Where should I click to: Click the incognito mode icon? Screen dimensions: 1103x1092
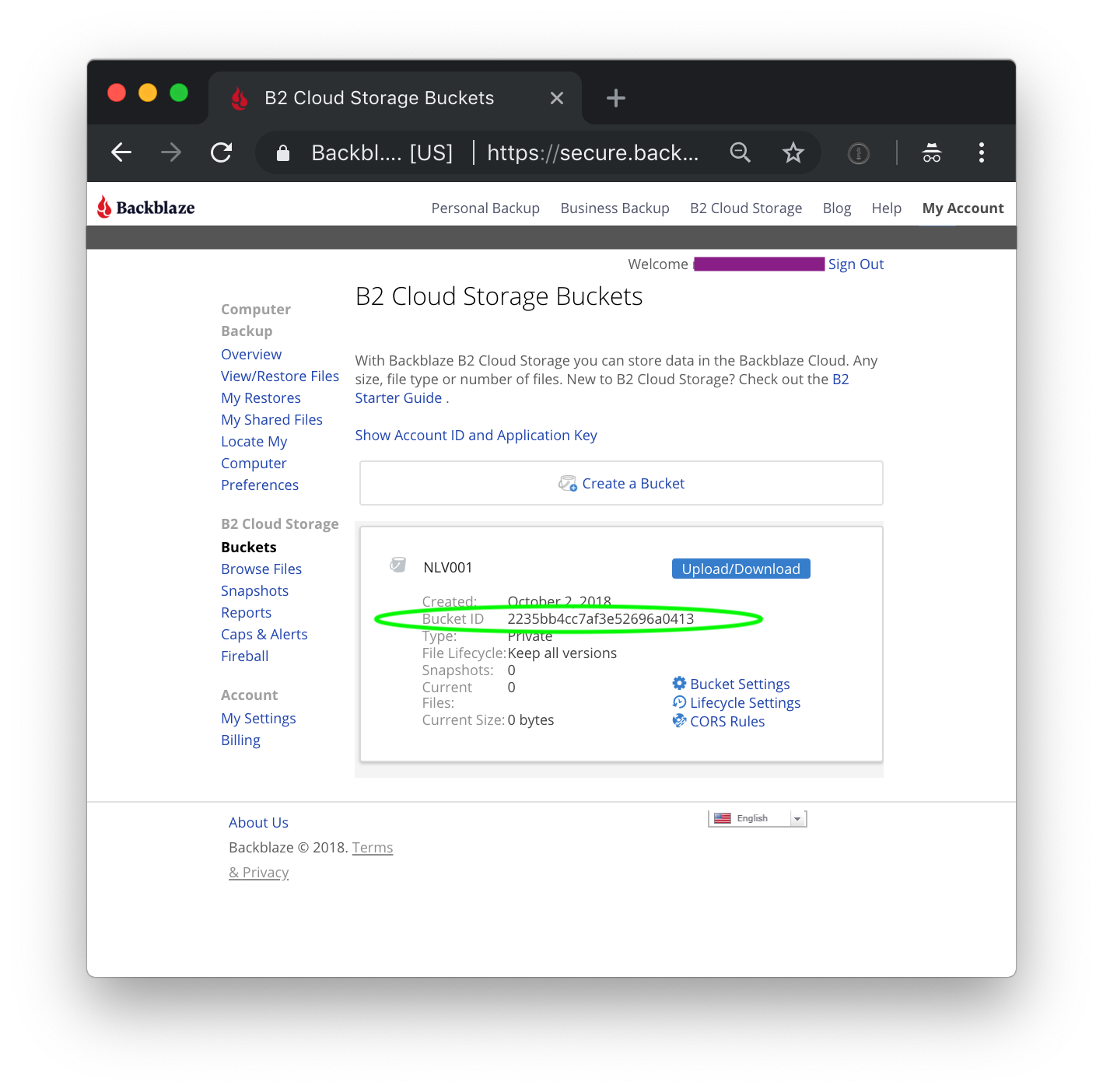click(932, 152)
